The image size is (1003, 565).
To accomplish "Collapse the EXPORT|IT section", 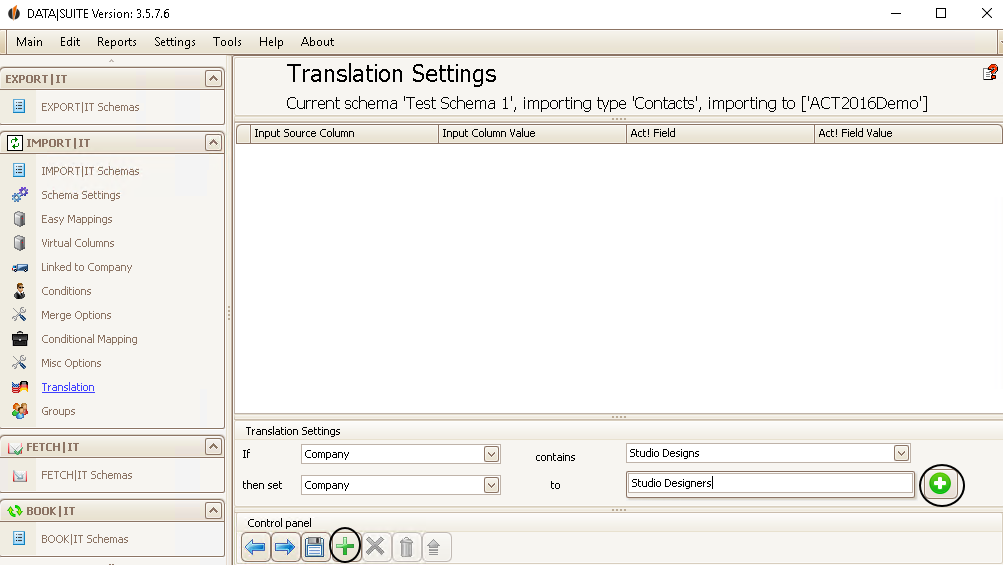I will pyautogui.click(x=213, y=78).
